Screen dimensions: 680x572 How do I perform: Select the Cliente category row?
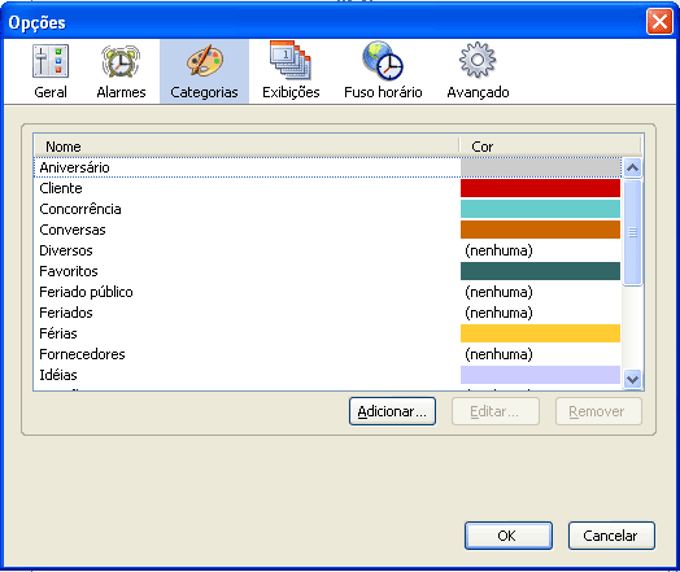[327, 188]
